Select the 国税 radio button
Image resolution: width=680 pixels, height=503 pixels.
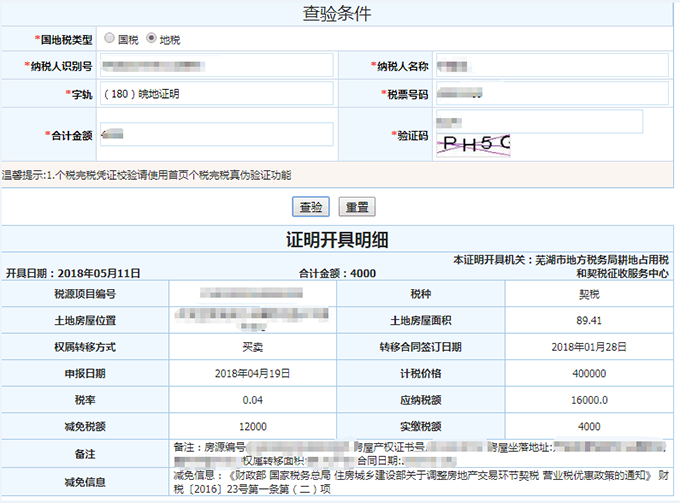click(x=109, y=39)
